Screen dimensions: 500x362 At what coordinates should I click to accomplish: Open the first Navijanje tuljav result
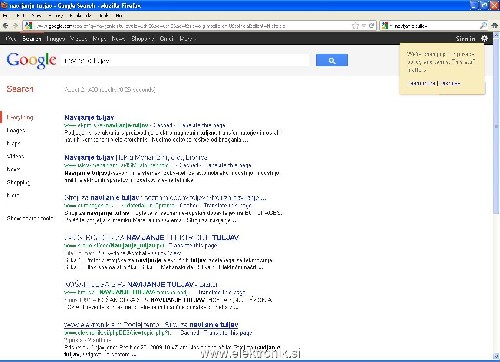(89, 117)
